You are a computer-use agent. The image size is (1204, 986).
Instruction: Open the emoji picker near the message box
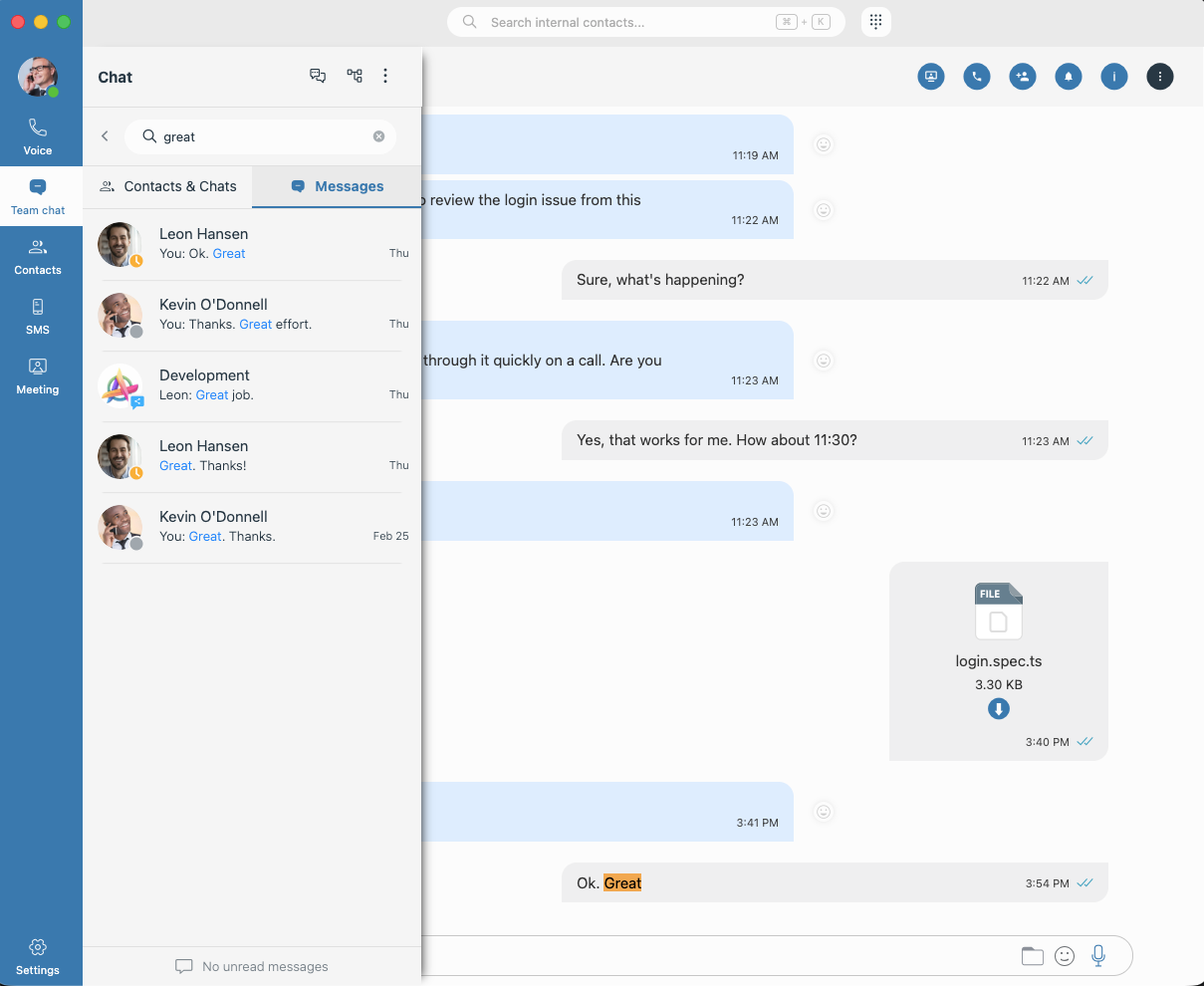(1064, 955)
